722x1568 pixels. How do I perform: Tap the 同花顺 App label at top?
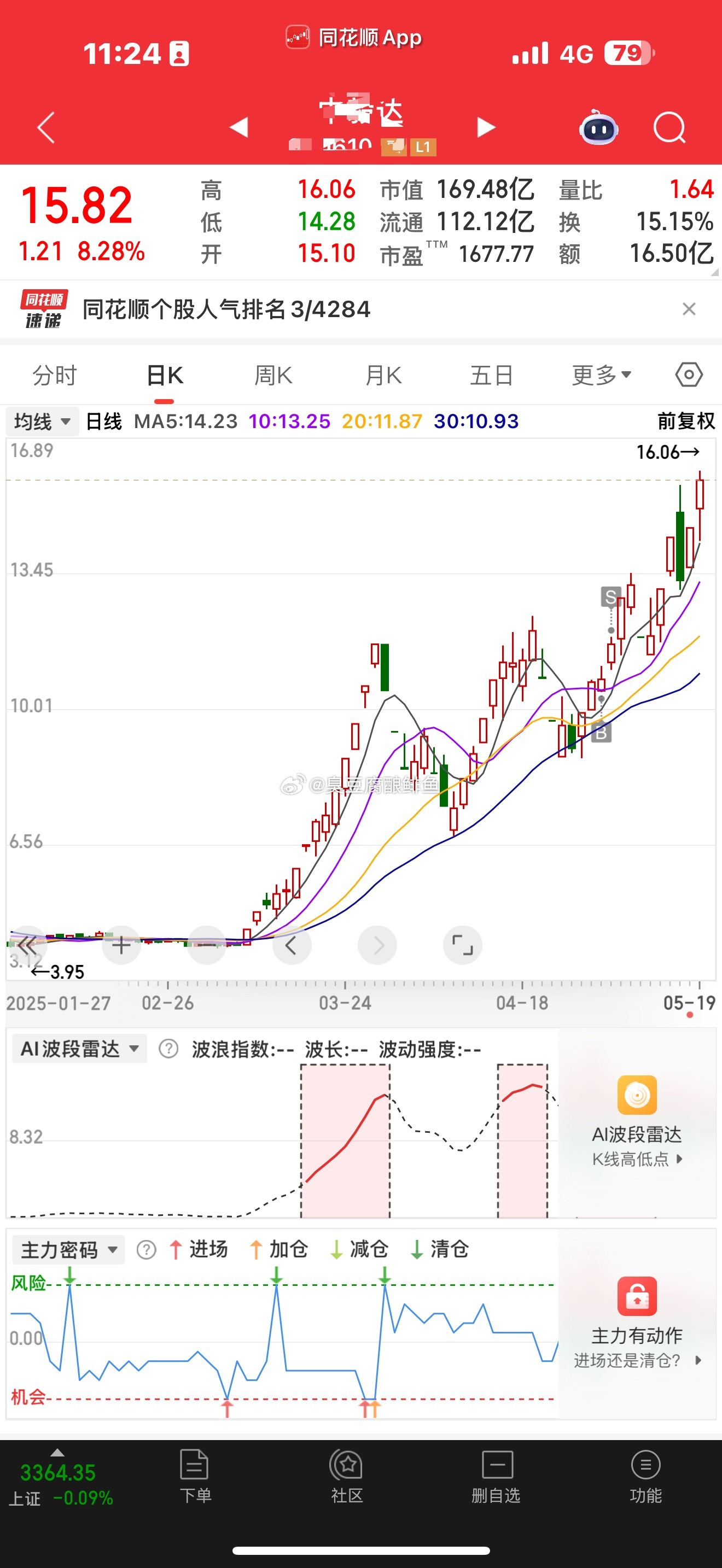click(x=354, y=38)
